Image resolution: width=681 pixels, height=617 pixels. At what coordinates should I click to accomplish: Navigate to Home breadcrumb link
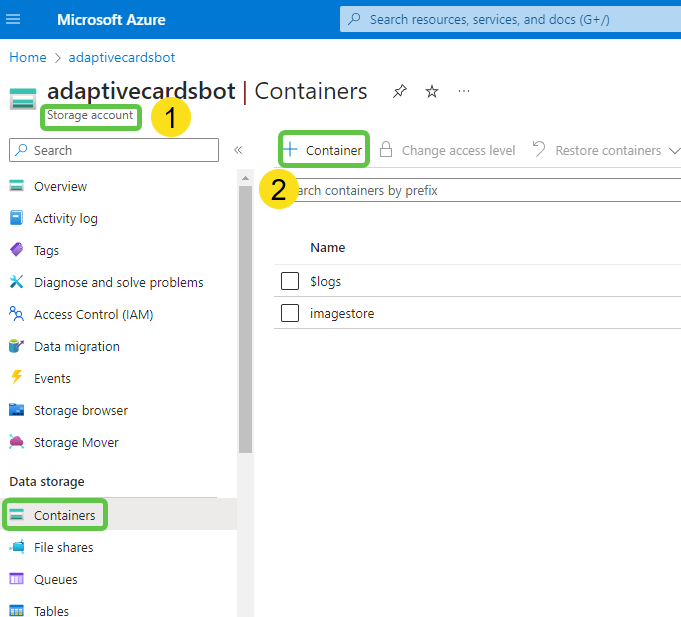coord(28,57)
